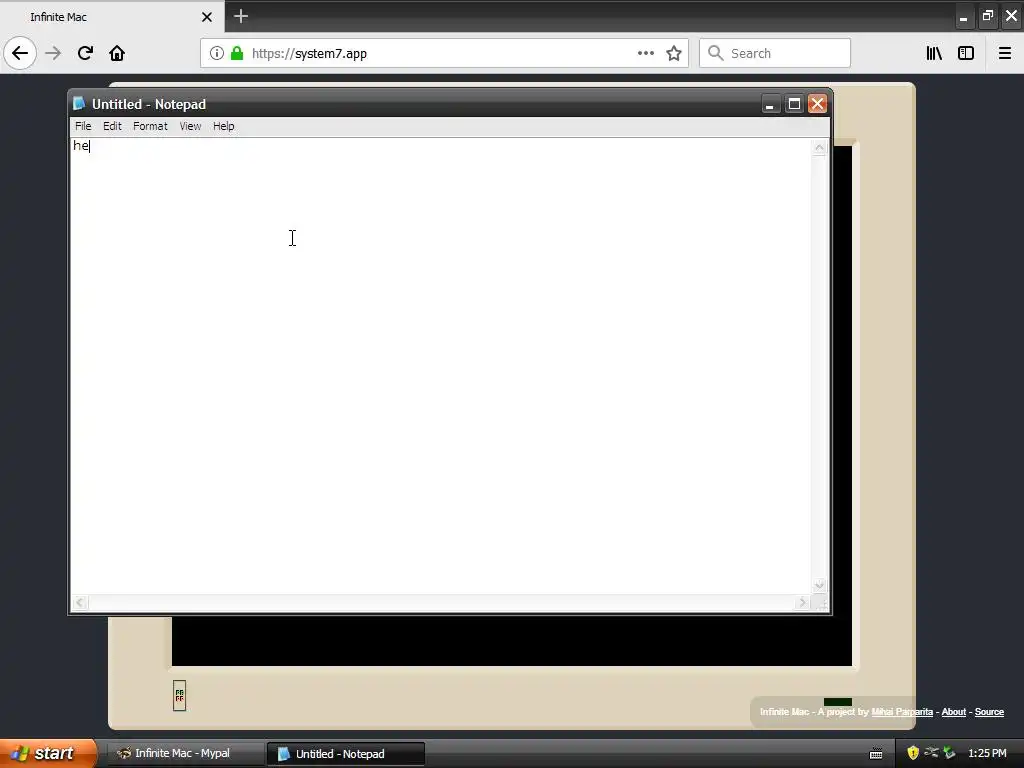1024x768 pixels.
Task: Minimize the browser window
Action: click(x=963, y=17)
